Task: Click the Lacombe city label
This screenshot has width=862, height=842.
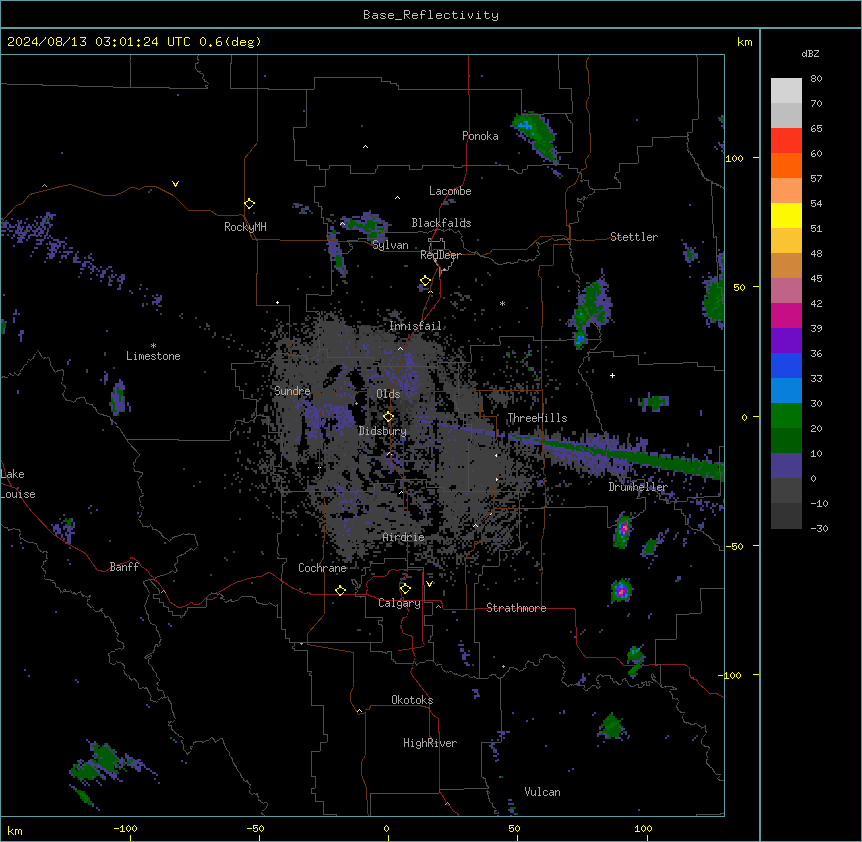Action: [x=450, y=191]
